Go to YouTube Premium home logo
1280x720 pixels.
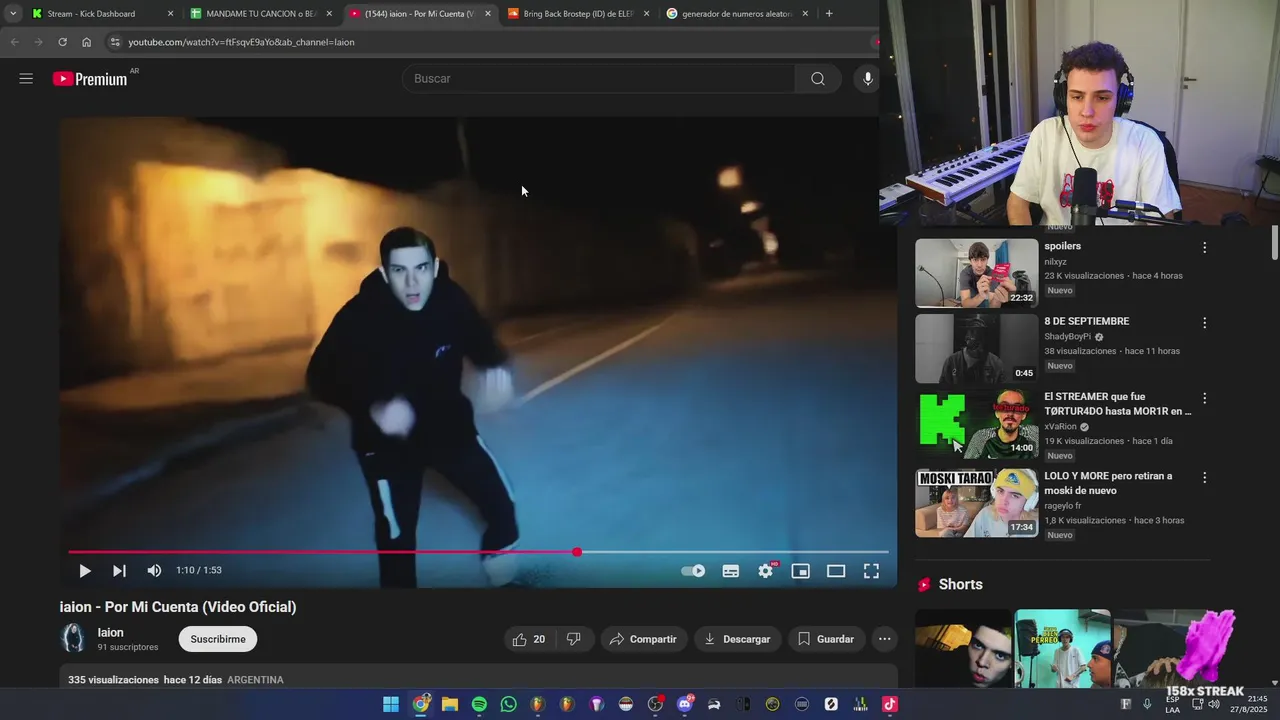pyautogui.click(x=91, y=79)
